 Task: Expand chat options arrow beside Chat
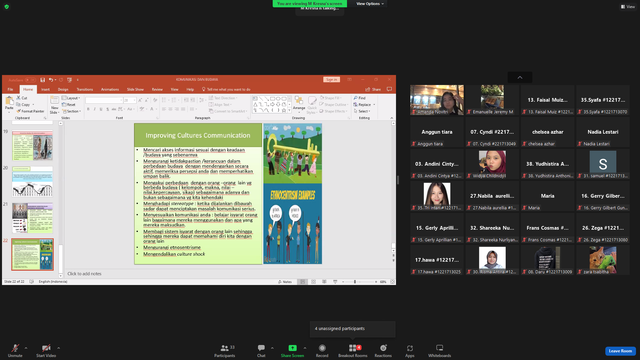click(272, 348)
